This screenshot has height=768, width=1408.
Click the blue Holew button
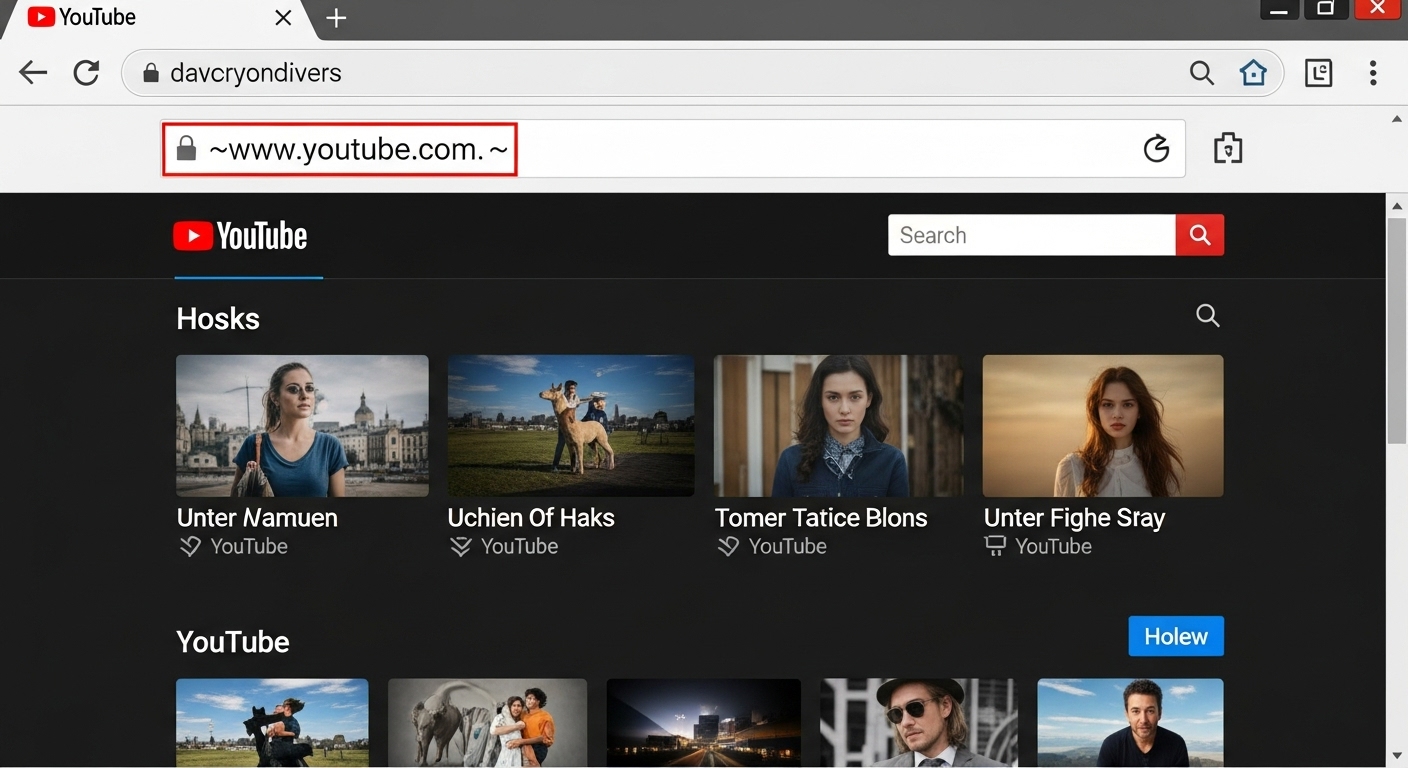pos(1175,636)
